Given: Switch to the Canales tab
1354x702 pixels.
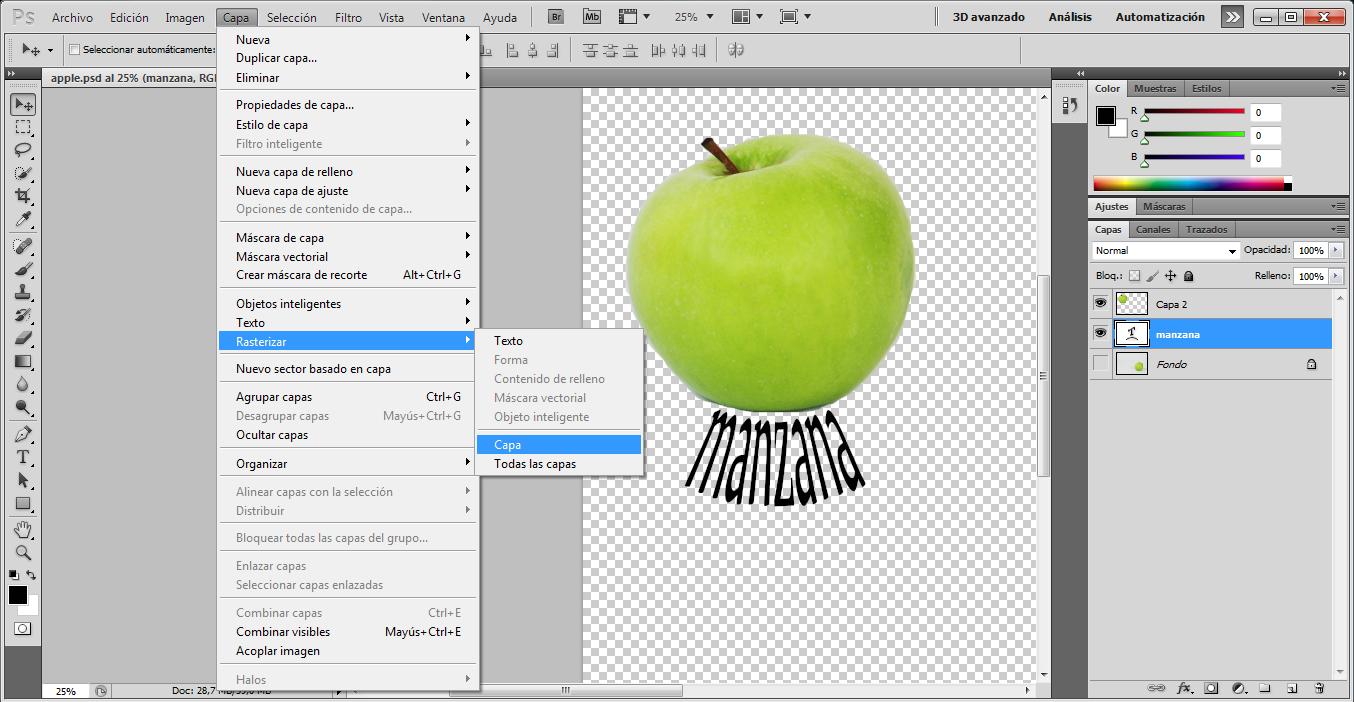Looking at the screenshot, I should pyautogui.click(x=1153, y=229).
